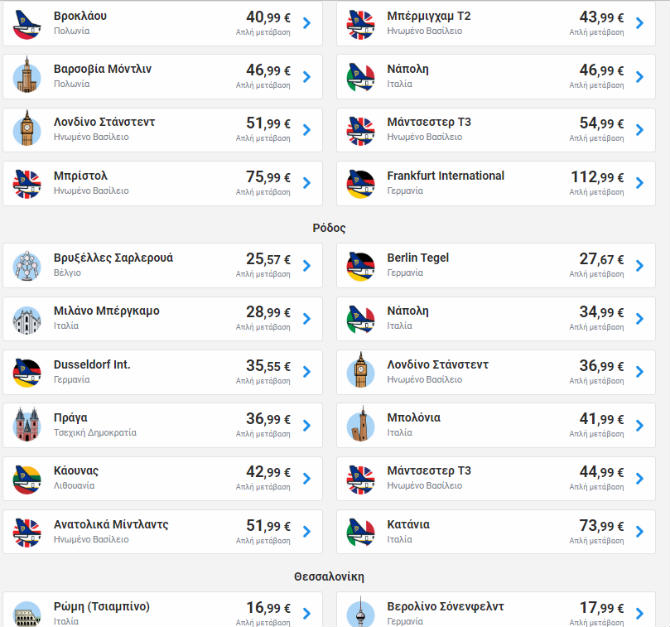Open the Frankfurt International chevron arrow
The height and width of the screenshot is (627, 670).
[x=640, y=182]
